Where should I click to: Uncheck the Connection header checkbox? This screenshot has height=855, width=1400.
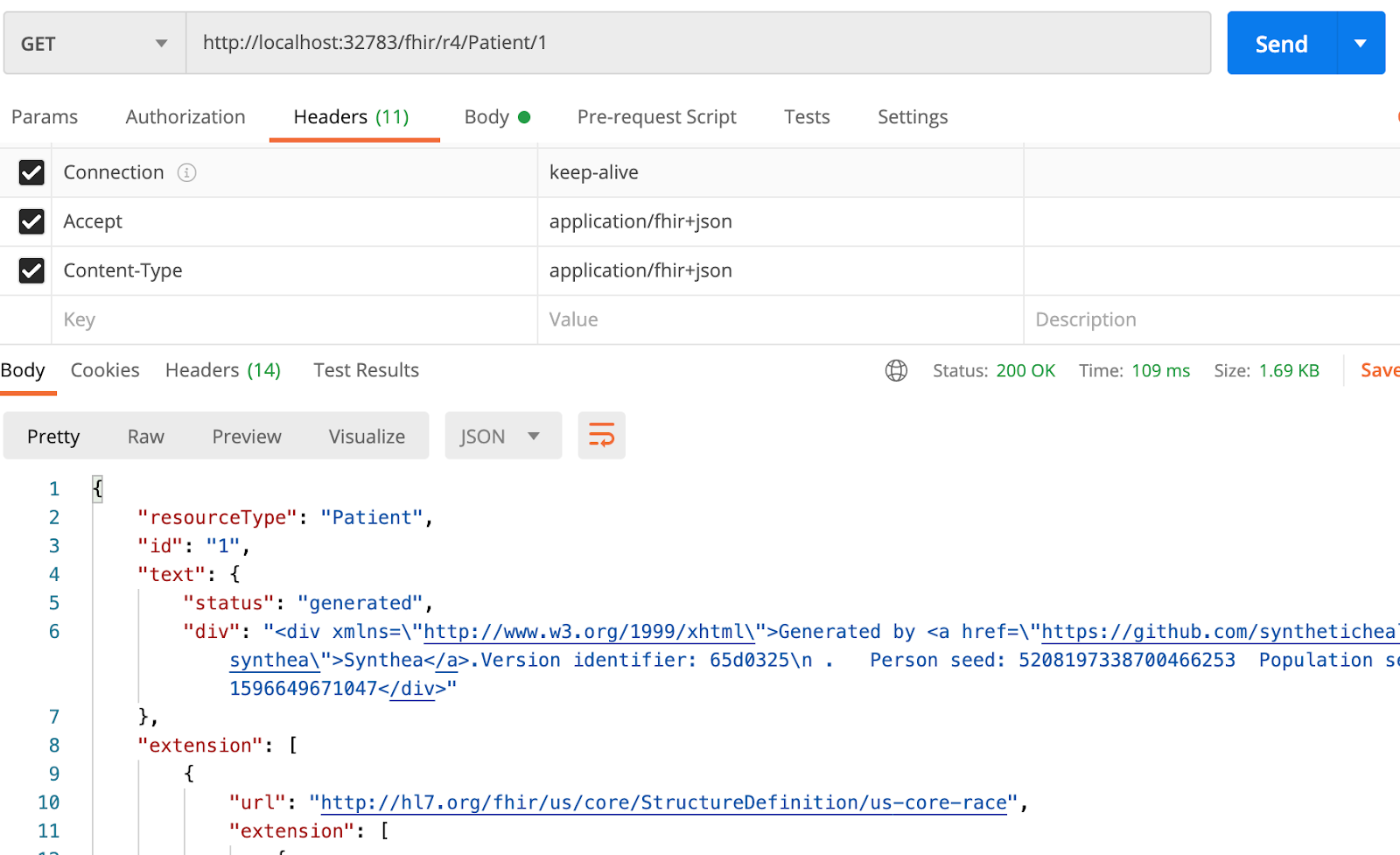(x=31, y=172)
